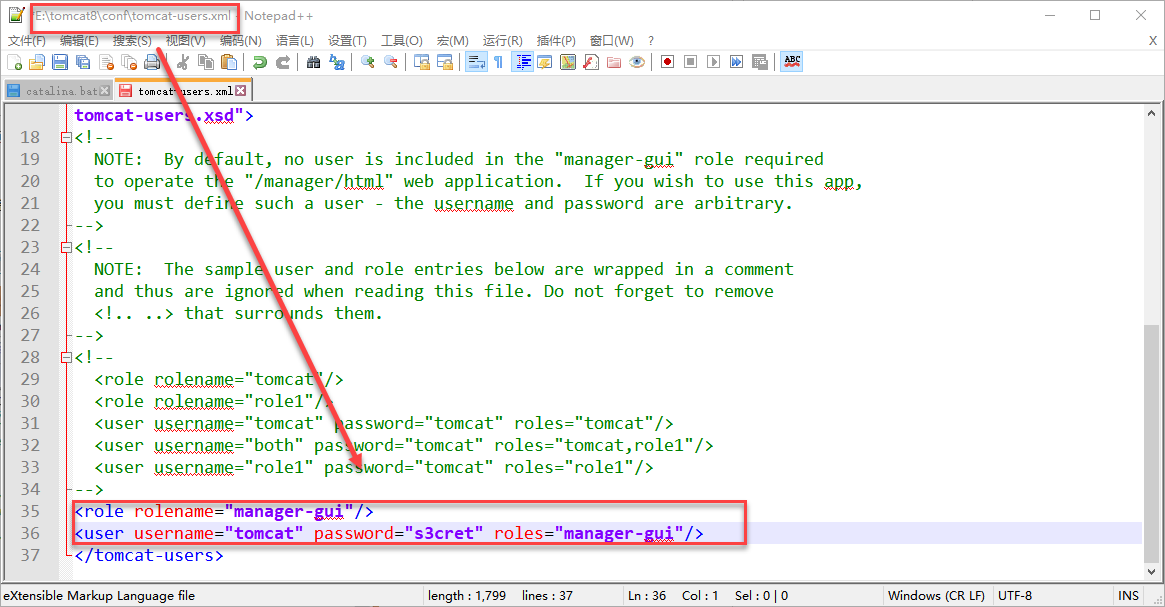Click the vertical scrollbar thumb
This screenshot has width=1165, height=607.
pyautogui.click(x=1151, y=444)
